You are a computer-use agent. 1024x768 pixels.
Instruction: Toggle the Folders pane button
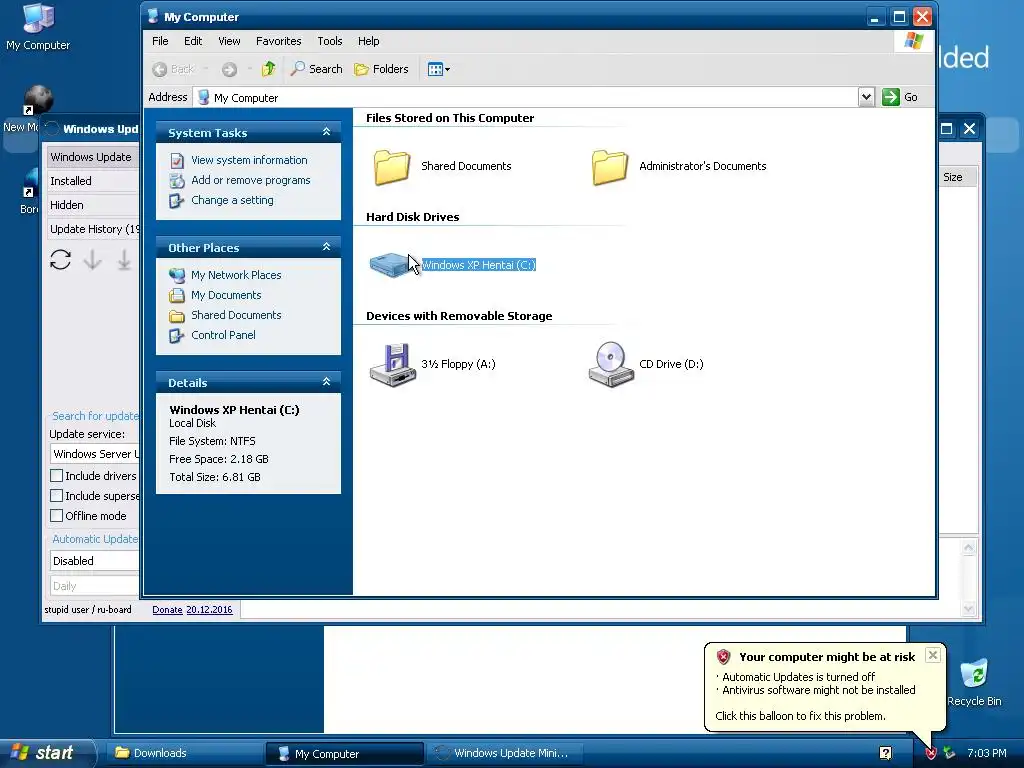pyautogui.click(x=381, y=69)
